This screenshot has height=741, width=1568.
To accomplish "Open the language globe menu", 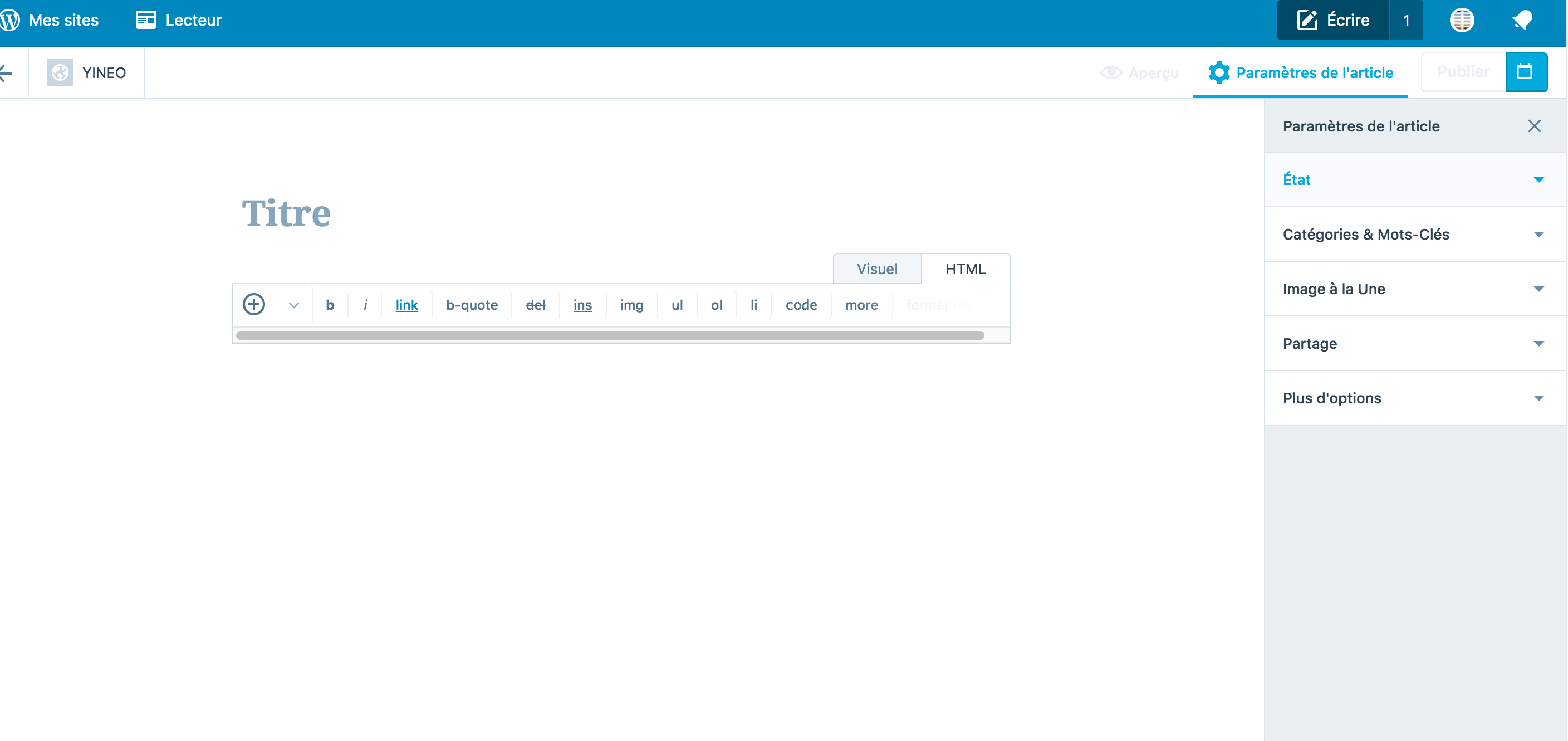I will tap(1462, 19).
